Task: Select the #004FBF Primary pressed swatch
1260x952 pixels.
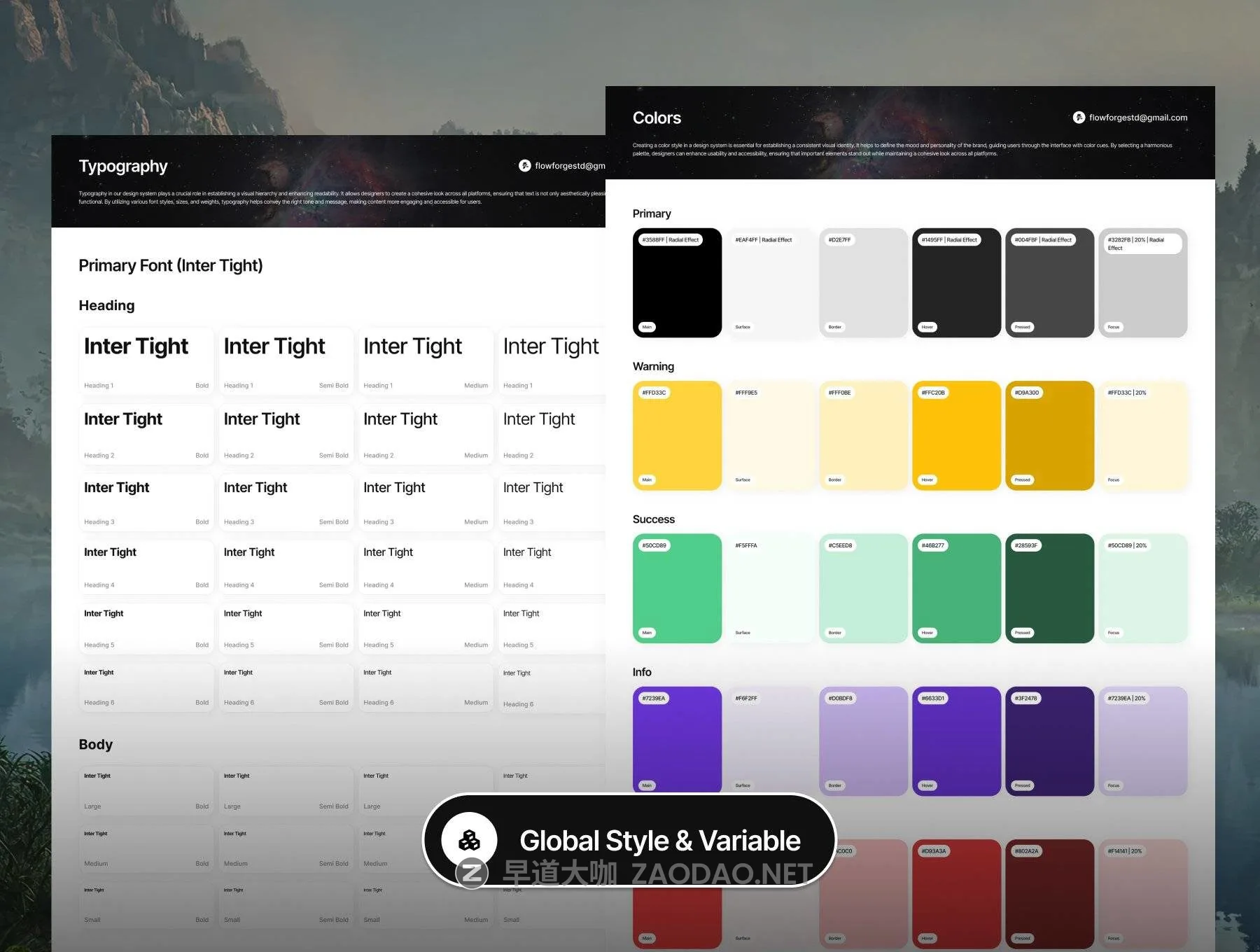Action: click(x=1049, y=283)
